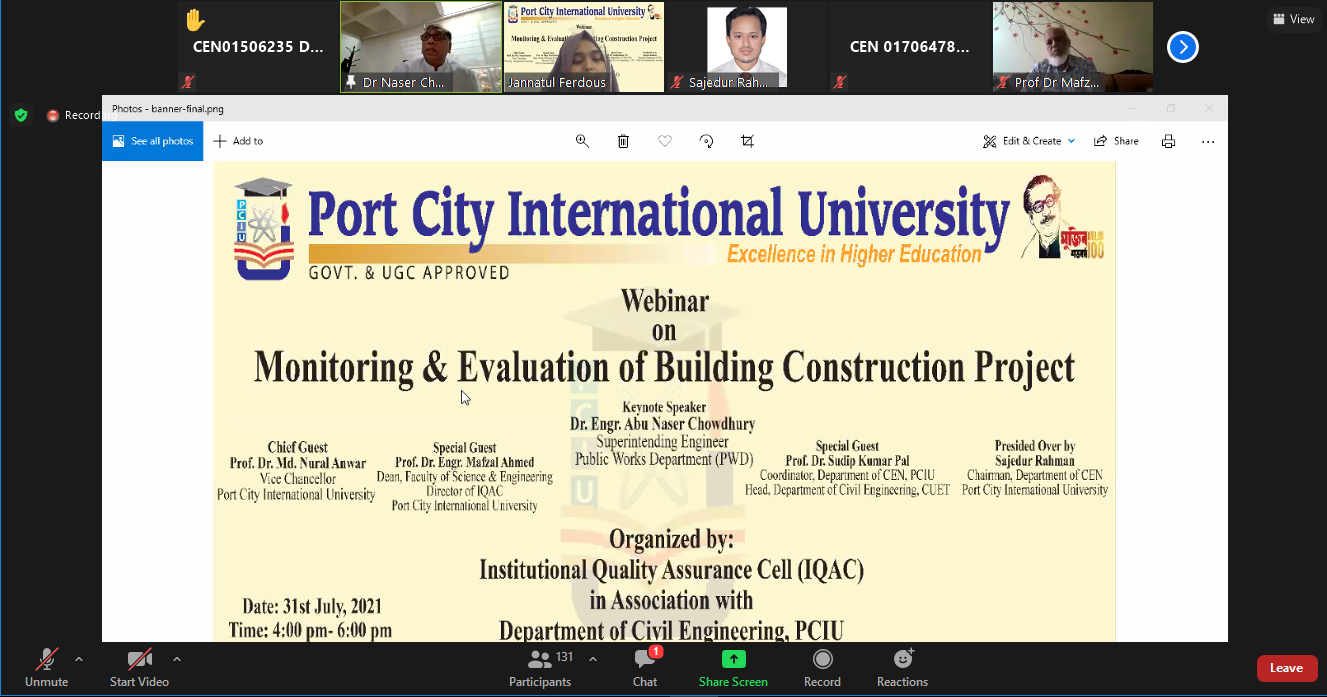Viewport: 1327px width, 697px height.
Task: Select the Jannatul Ferdous video thumbnail
Action: pyautogui.click(x=584, y=47)
